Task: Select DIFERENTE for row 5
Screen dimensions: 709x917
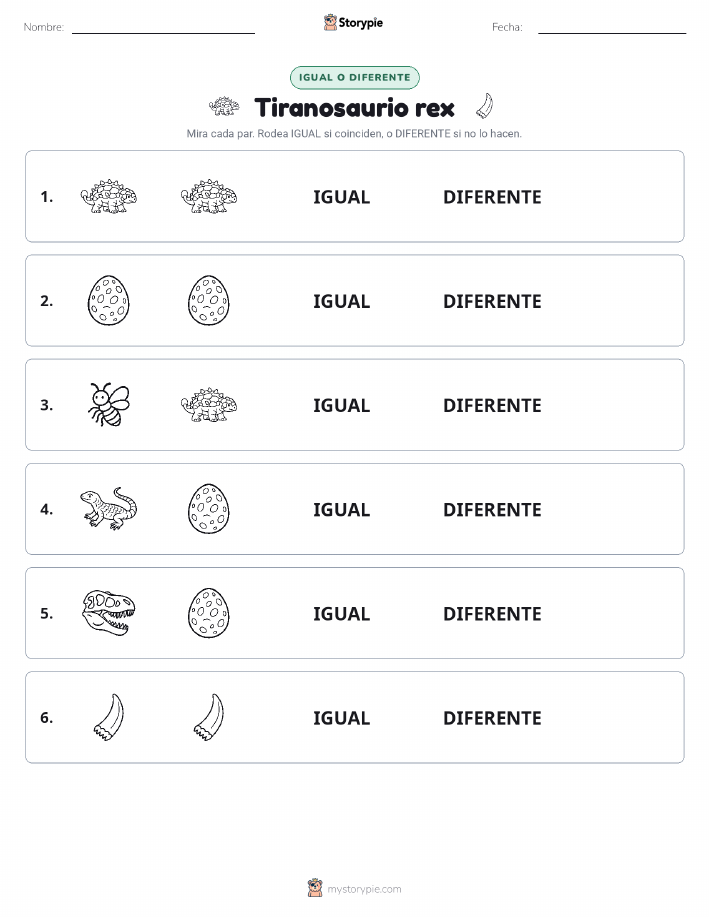Action: 492,613
